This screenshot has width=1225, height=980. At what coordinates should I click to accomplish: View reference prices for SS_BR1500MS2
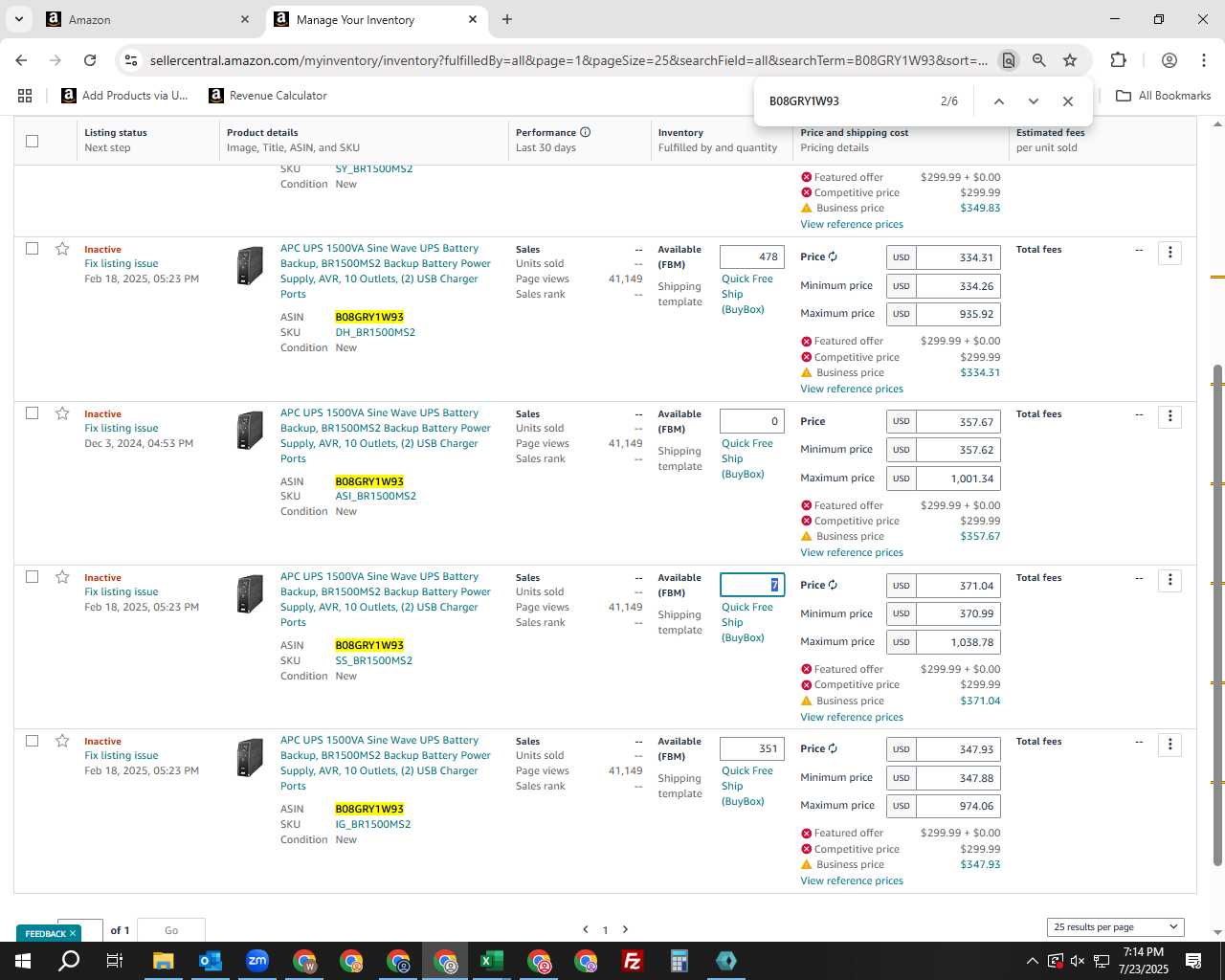click(852, 717)
